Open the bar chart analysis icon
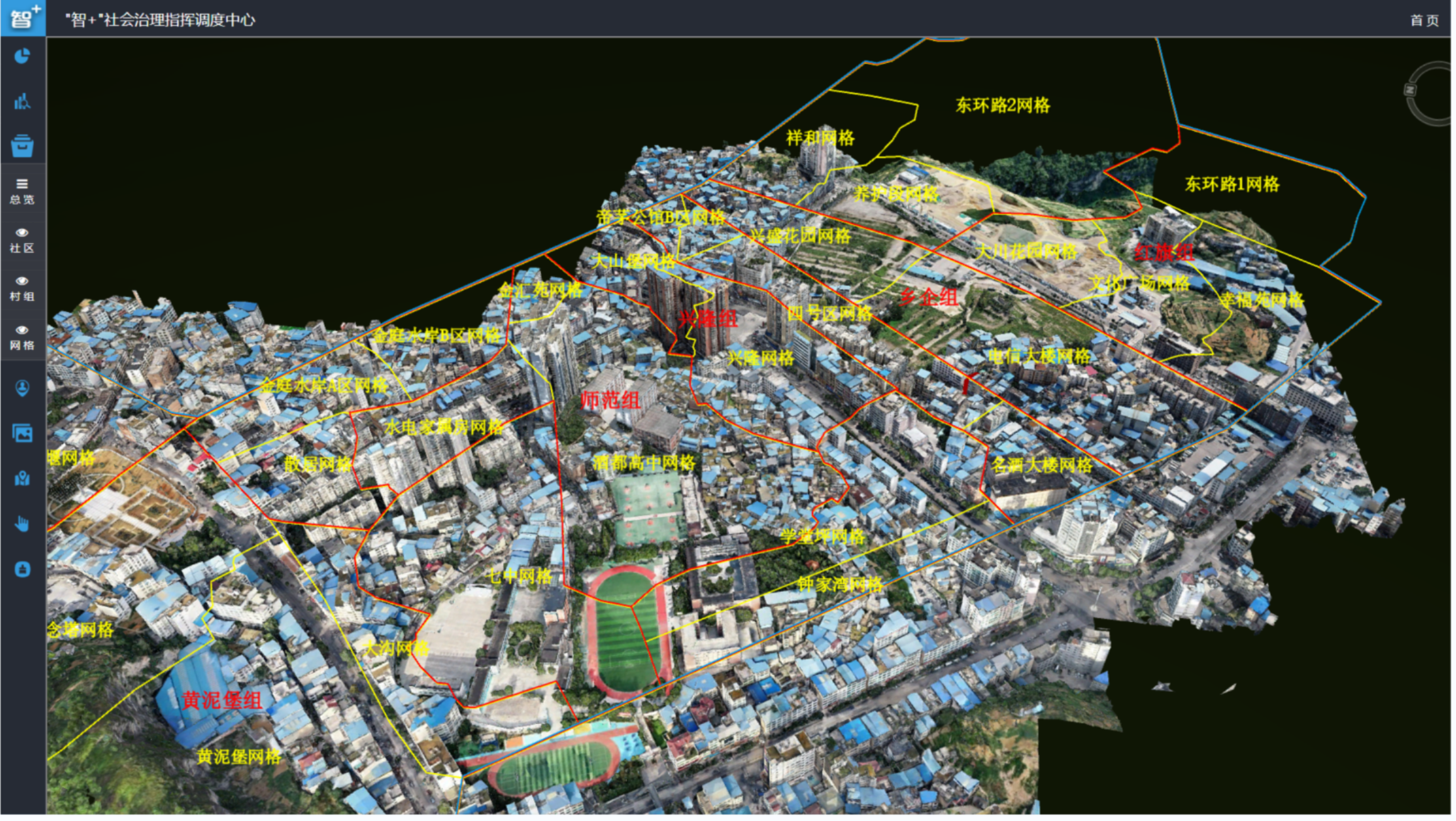This screenshot has height=821, width=1456. point(22,101)
